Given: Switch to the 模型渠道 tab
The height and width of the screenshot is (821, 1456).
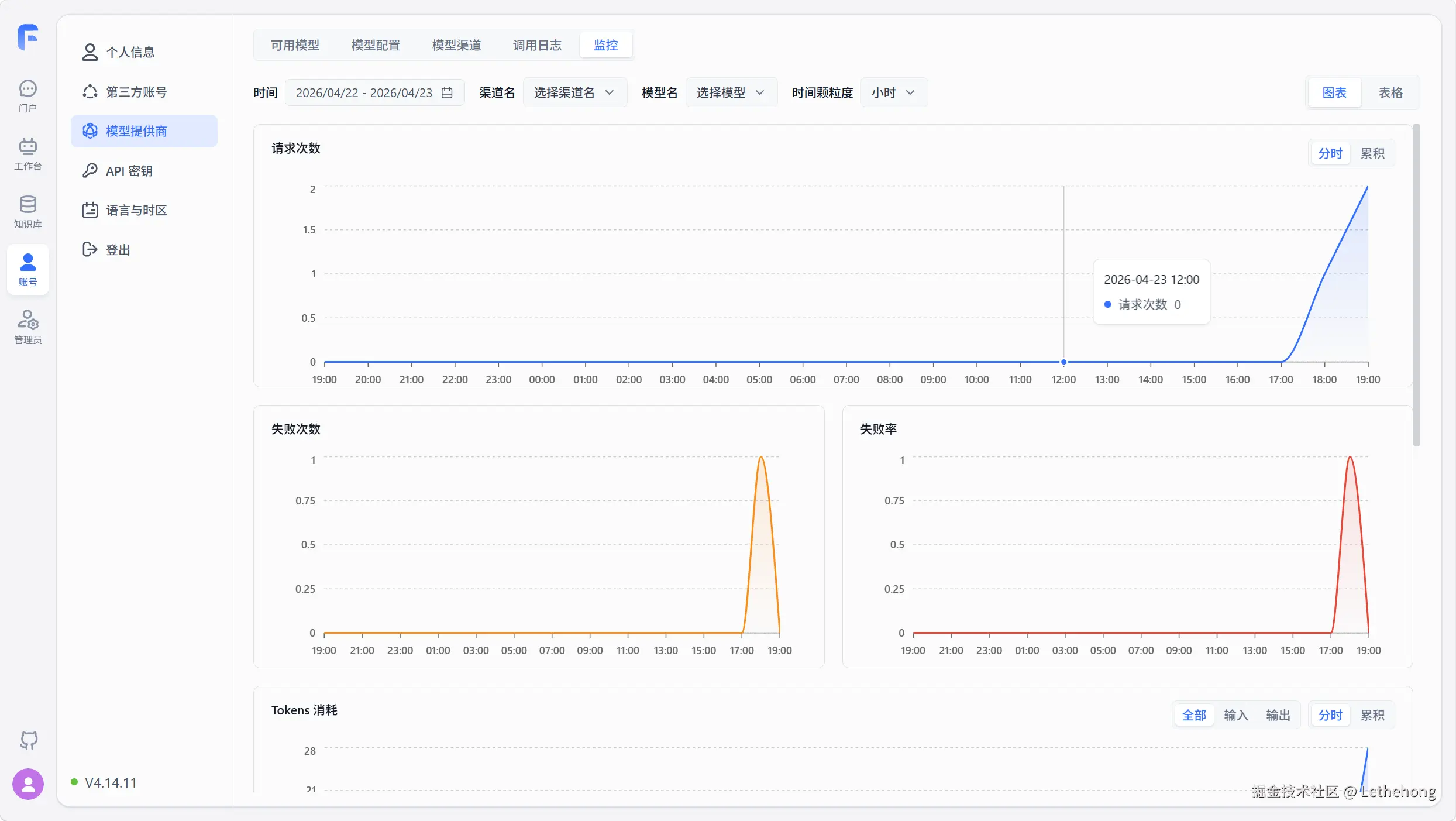Looking at the screenshot, I should click(x=456, y=45).
